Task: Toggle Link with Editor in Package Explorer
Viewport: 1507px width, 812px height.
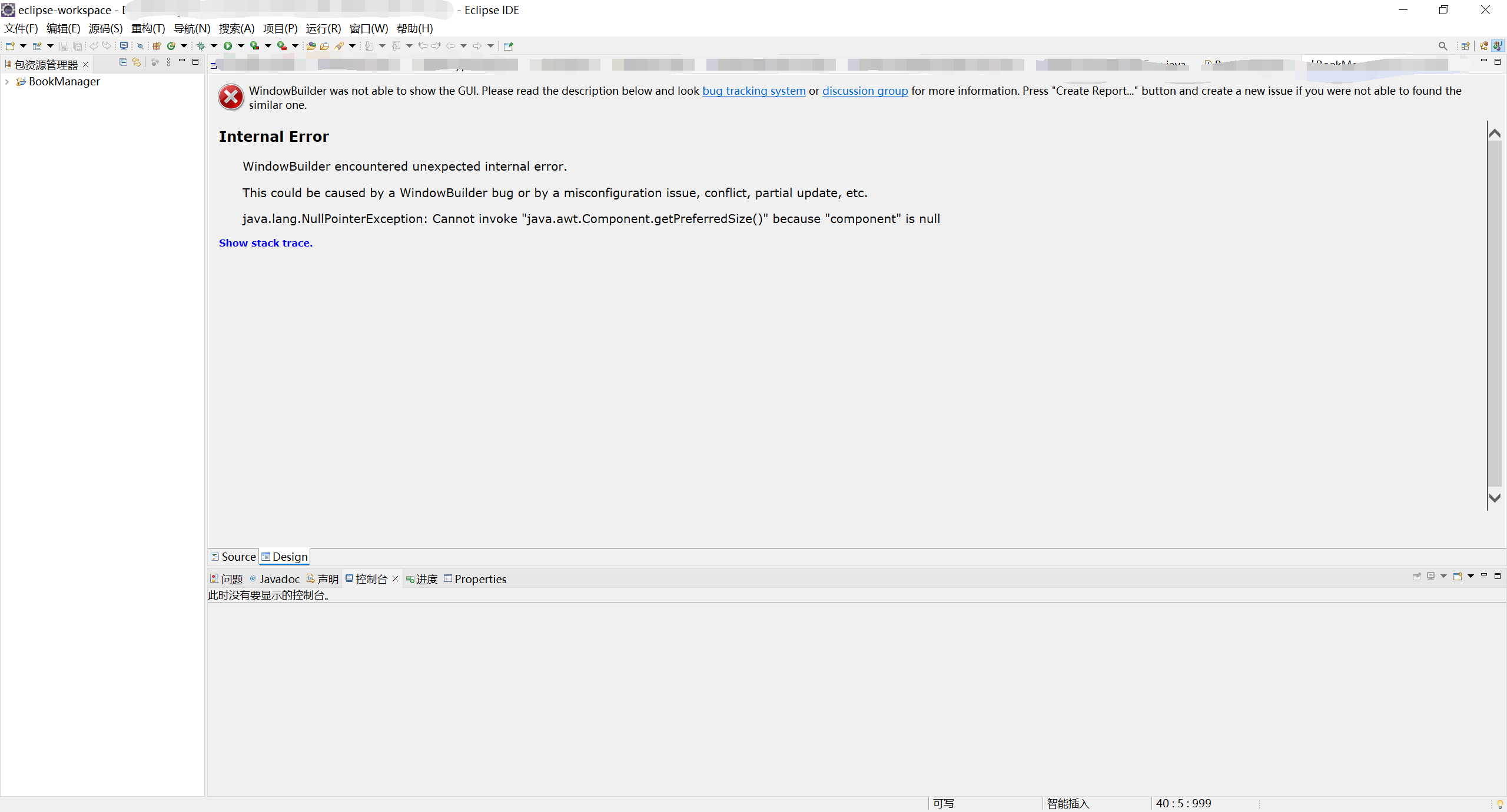Action: pyautogui.click(x=137, y=62)
